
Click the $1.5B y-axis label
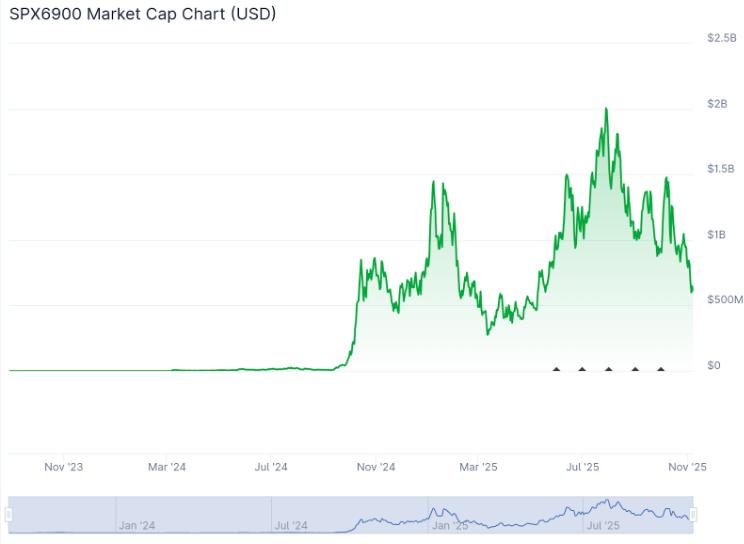coord(721,169)
